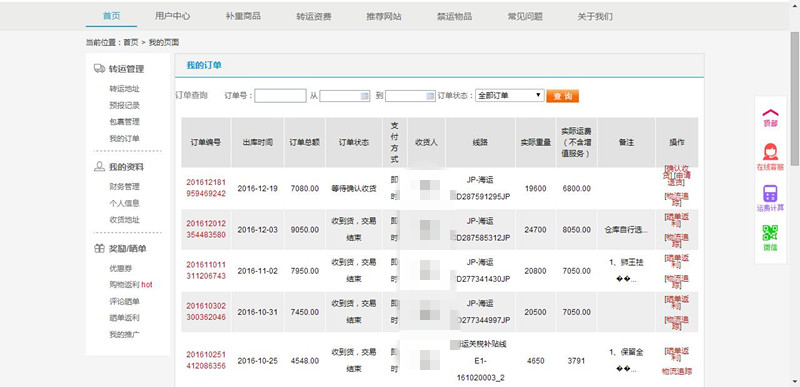Open the 运费计算 calculator icon
The height and width of the screenshot is (387, 800).
[x=770, y=193]
